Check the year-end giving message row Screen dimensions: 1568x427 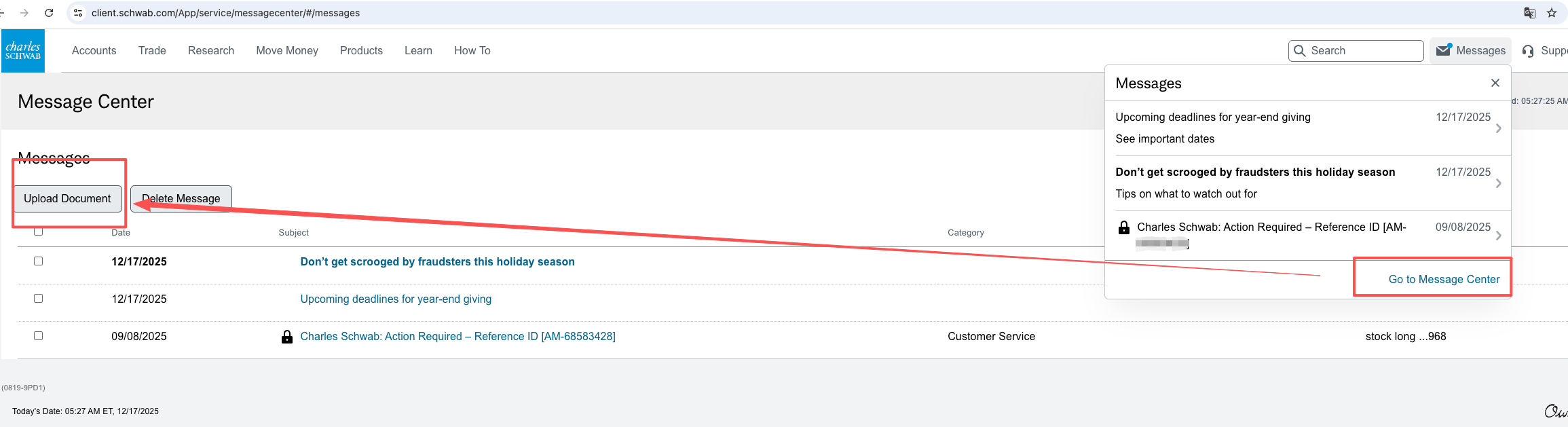tap(39, 299)
